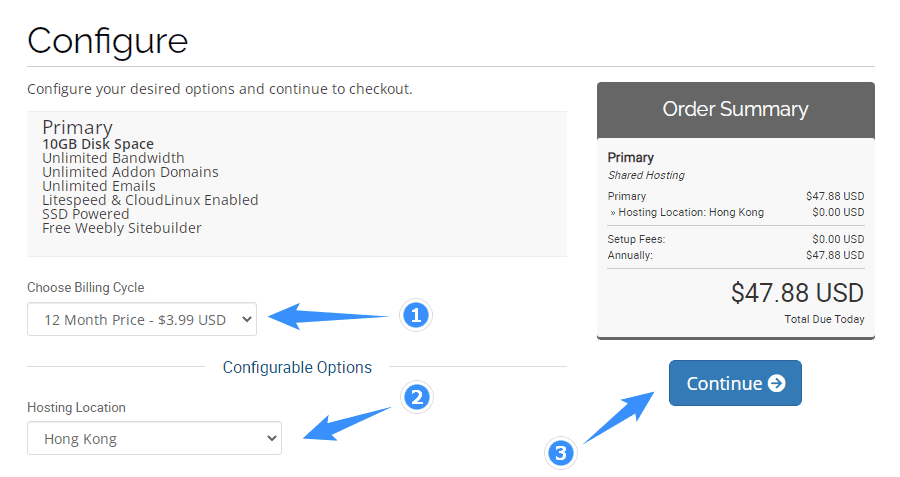Click the Hosting Location label
The height and width of the screenshot is (477, 900).
click(76, 408)
